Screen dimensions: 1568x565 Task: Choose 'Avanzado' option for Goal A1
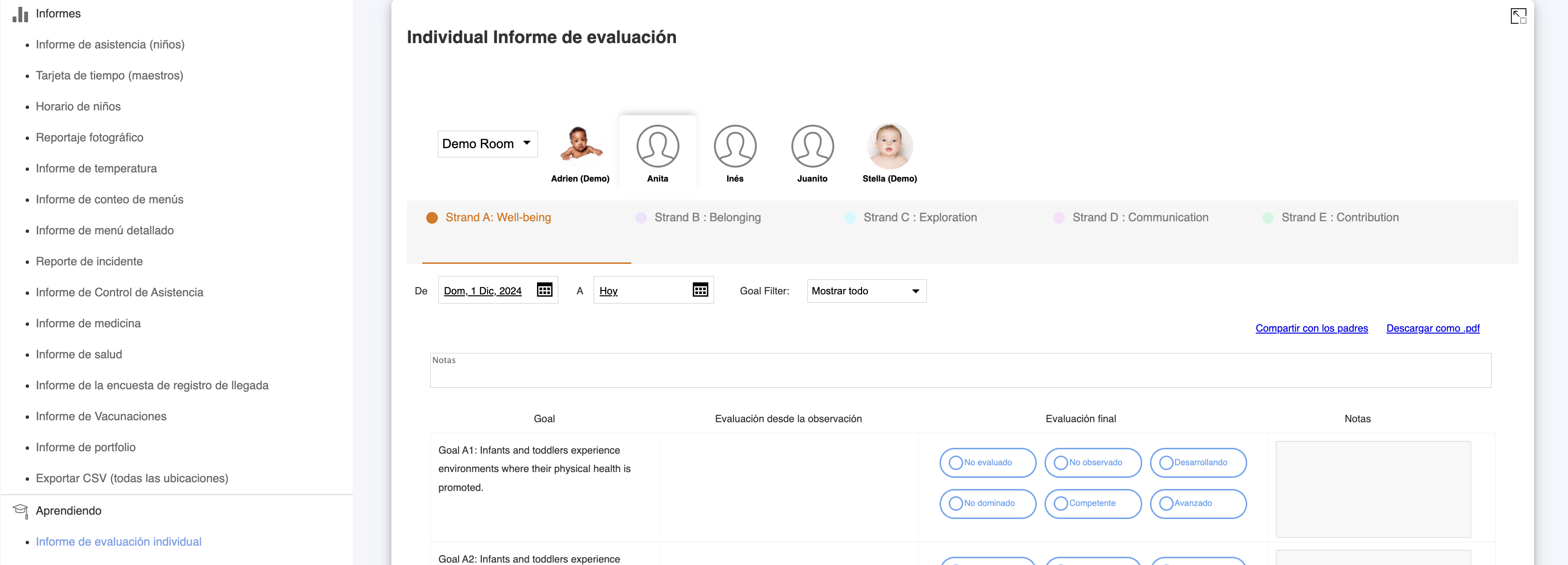tap(1165, 504)
